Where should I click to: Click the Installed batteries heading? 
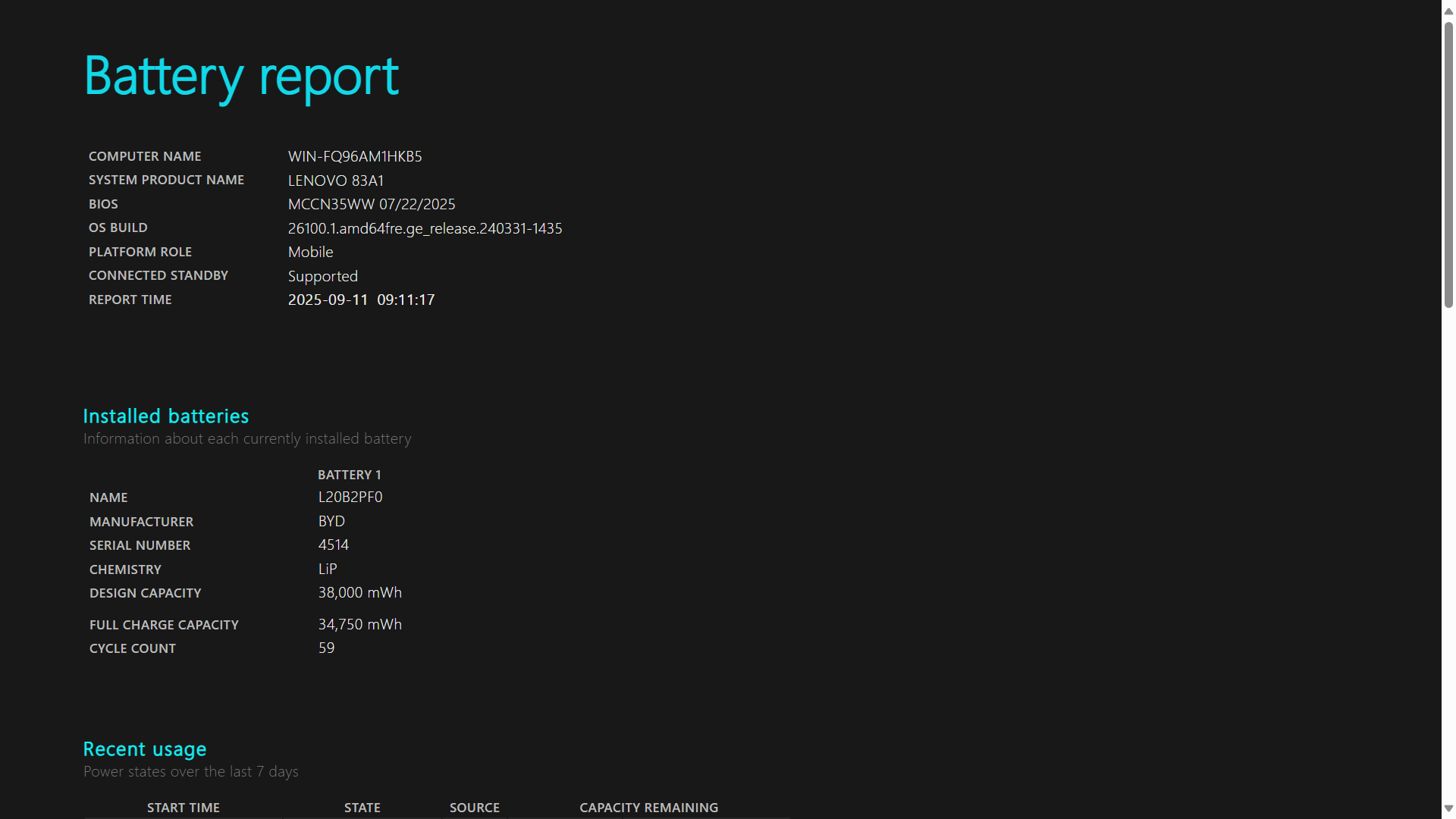(166, 416)
